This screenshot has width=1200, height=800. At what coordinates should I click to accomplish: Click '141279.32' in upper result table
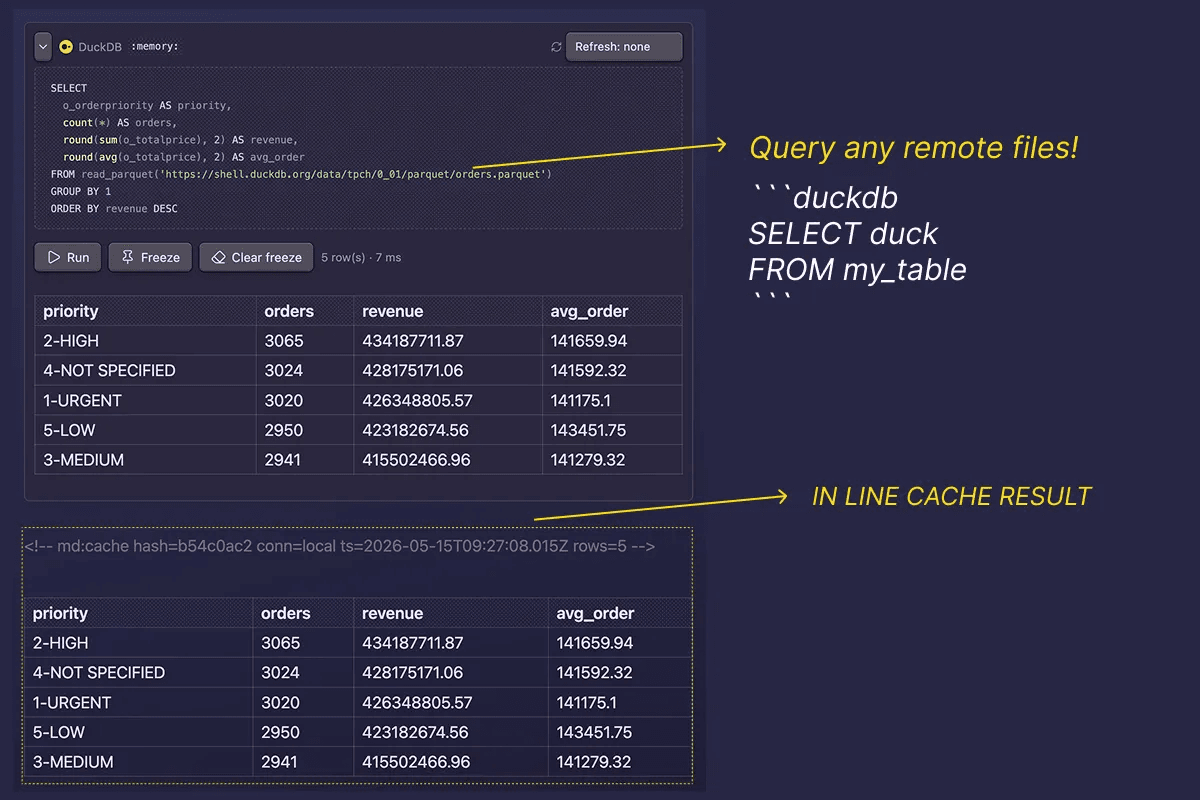(x=588, y=460)
